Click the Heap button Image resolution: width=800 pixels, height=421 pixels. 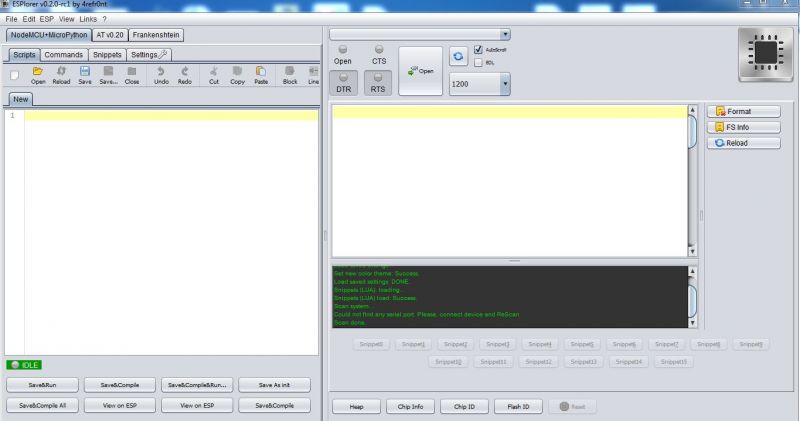click(x=356, y=406)
